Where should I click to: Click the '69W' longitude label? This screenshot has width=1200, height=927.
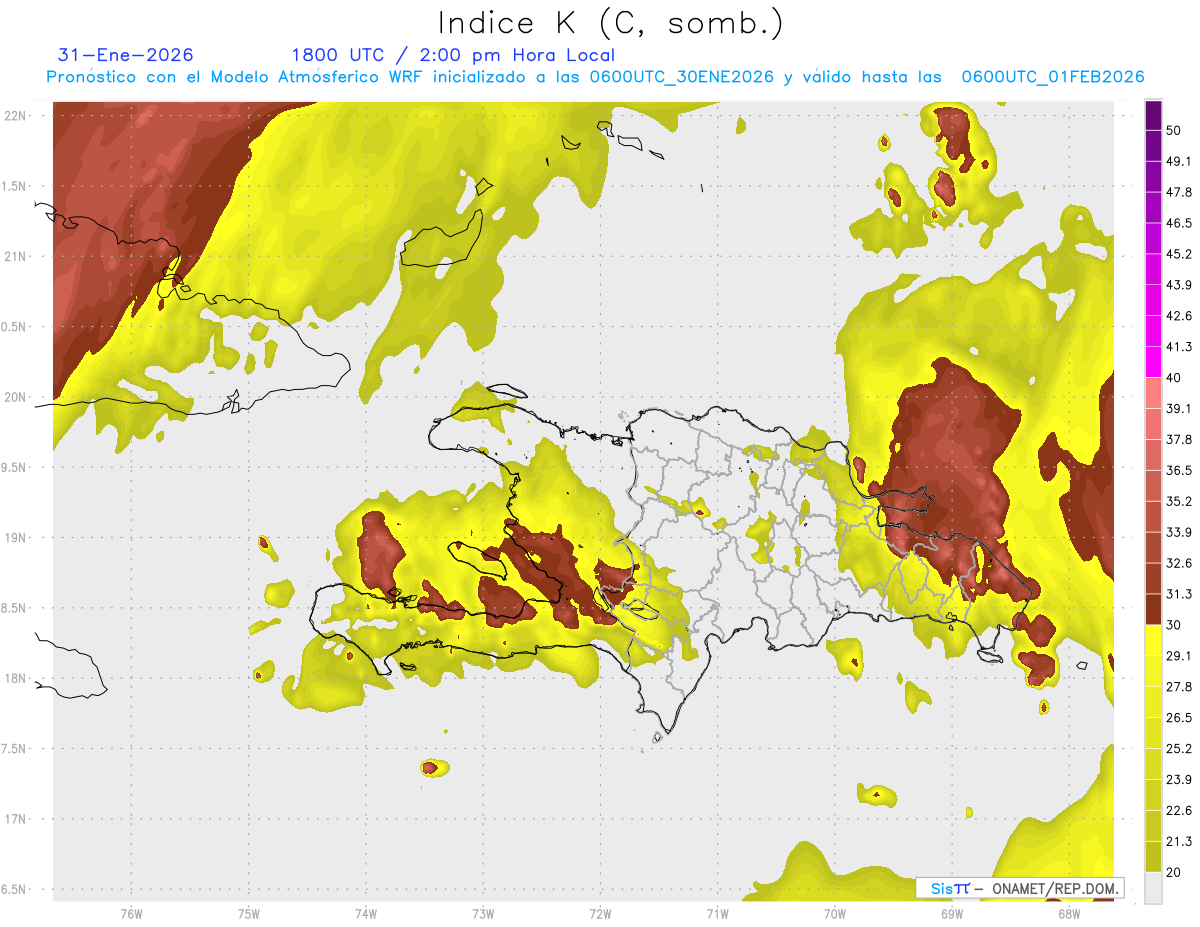pos(951,913)
